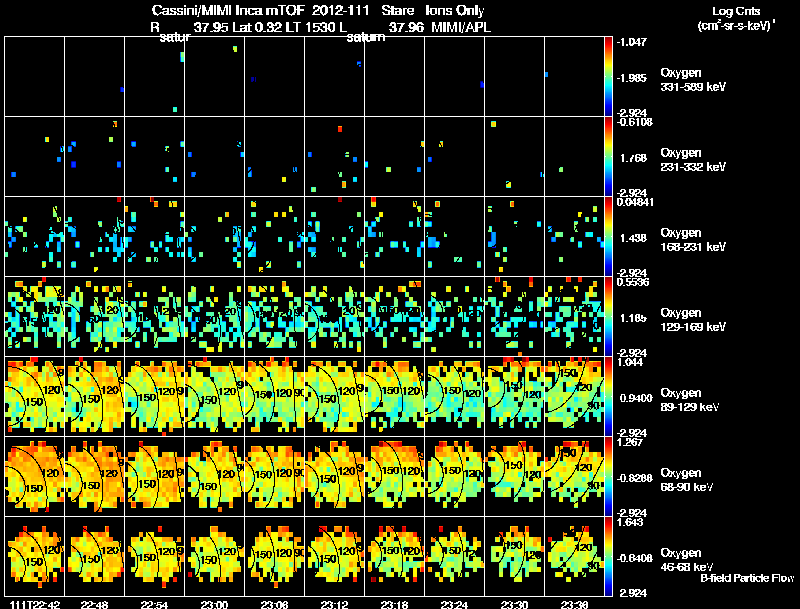This screenshot has height=609, width=800.
Task: Click the 22:54 panel in the 168-231 keV row
Action: coord(155,236)
